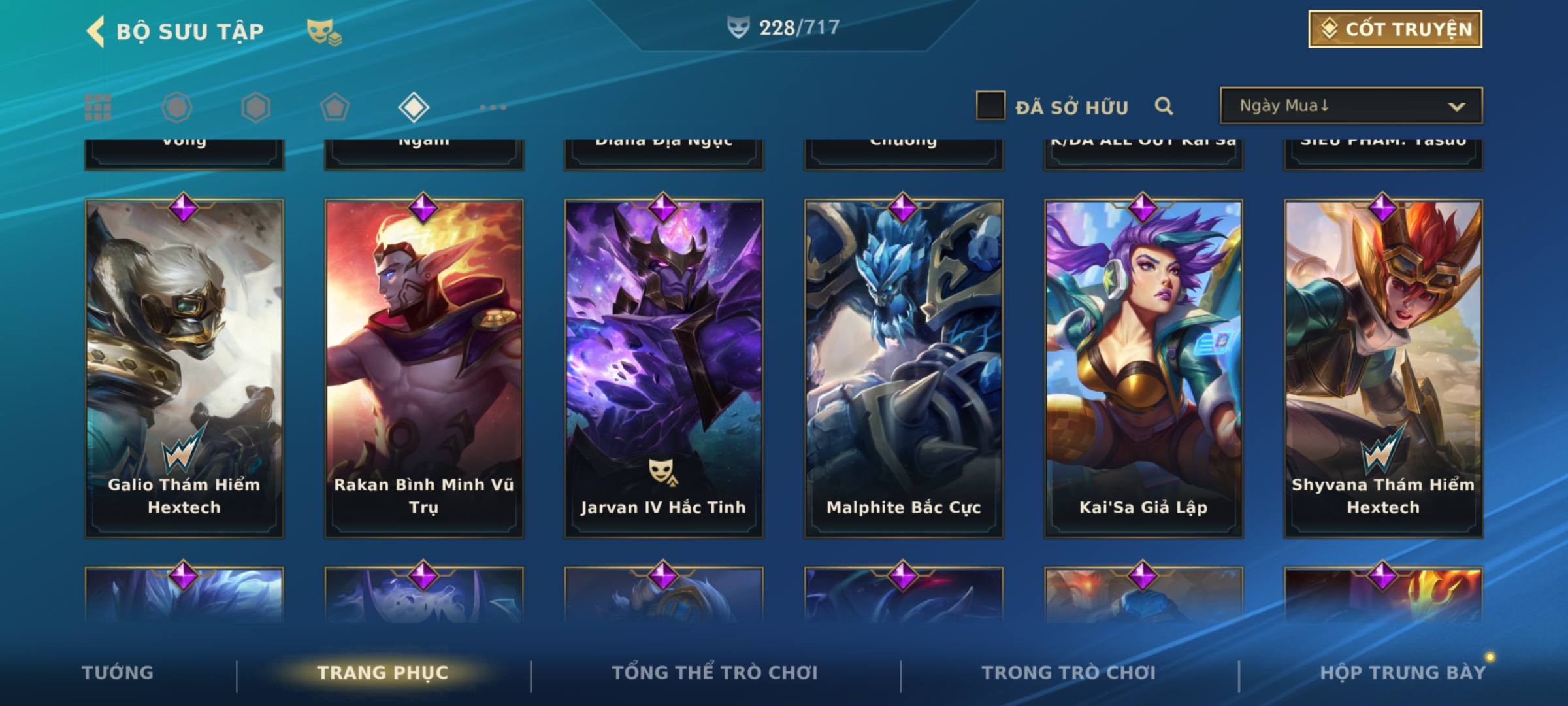The width and height of the screenshot is (1568, 706).
Task: Filter by the hexagon rarity gem icon
Action: click(255, 107)
